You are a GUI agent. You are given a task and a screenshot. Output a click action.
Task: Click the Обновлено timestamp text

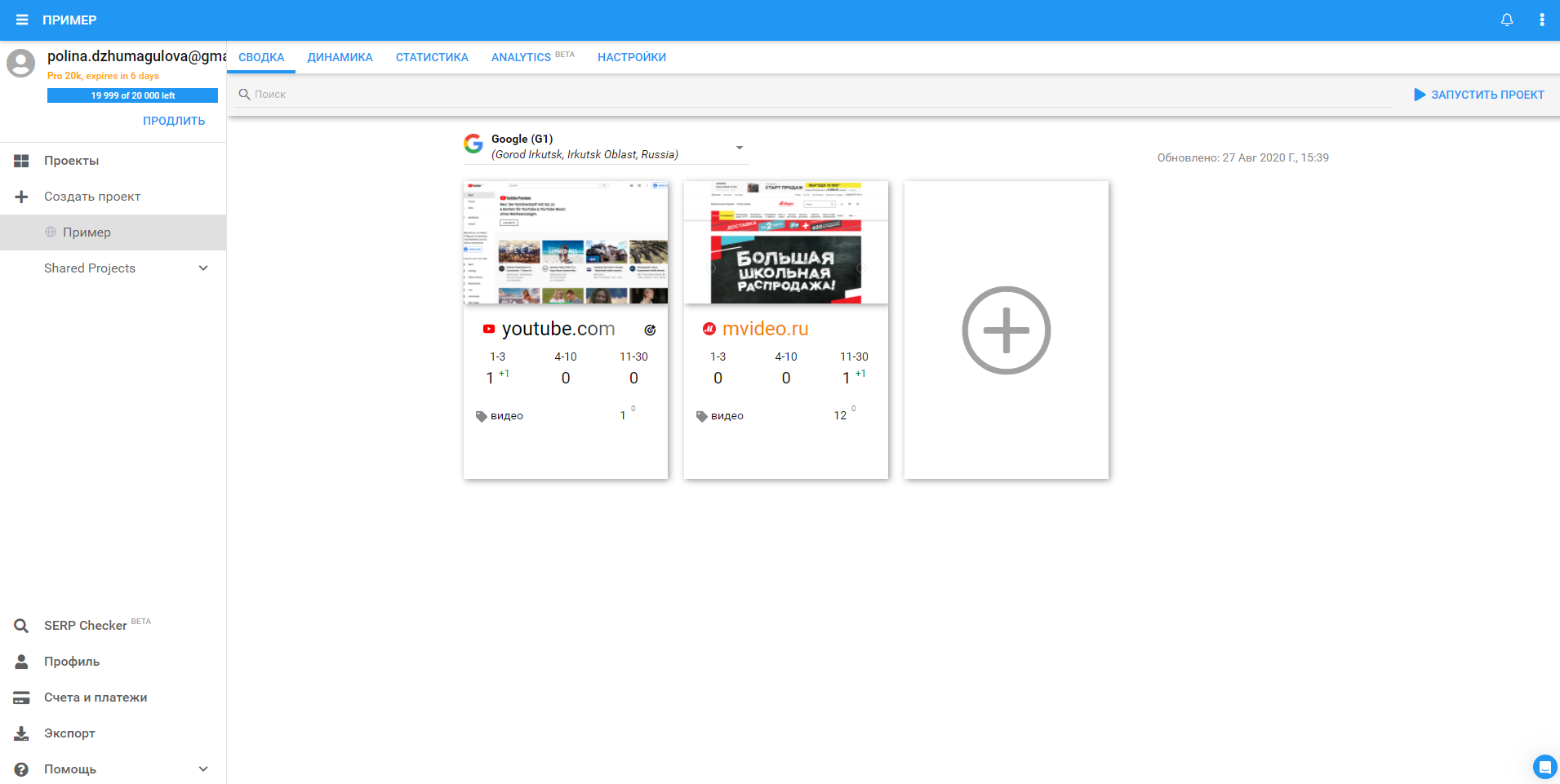[x=1243, y=157]
